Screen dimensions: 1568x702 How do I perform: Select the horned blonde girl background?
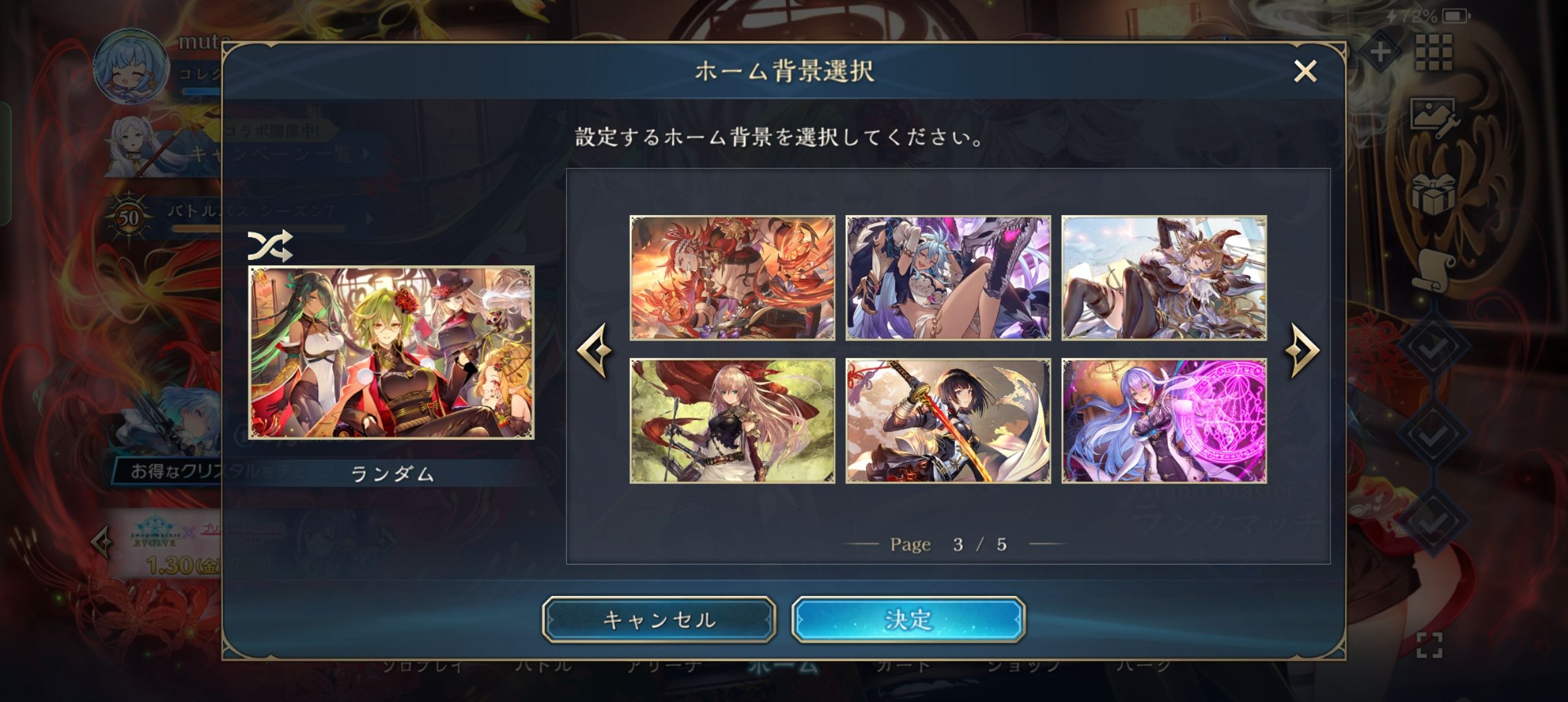[1164, 278]
